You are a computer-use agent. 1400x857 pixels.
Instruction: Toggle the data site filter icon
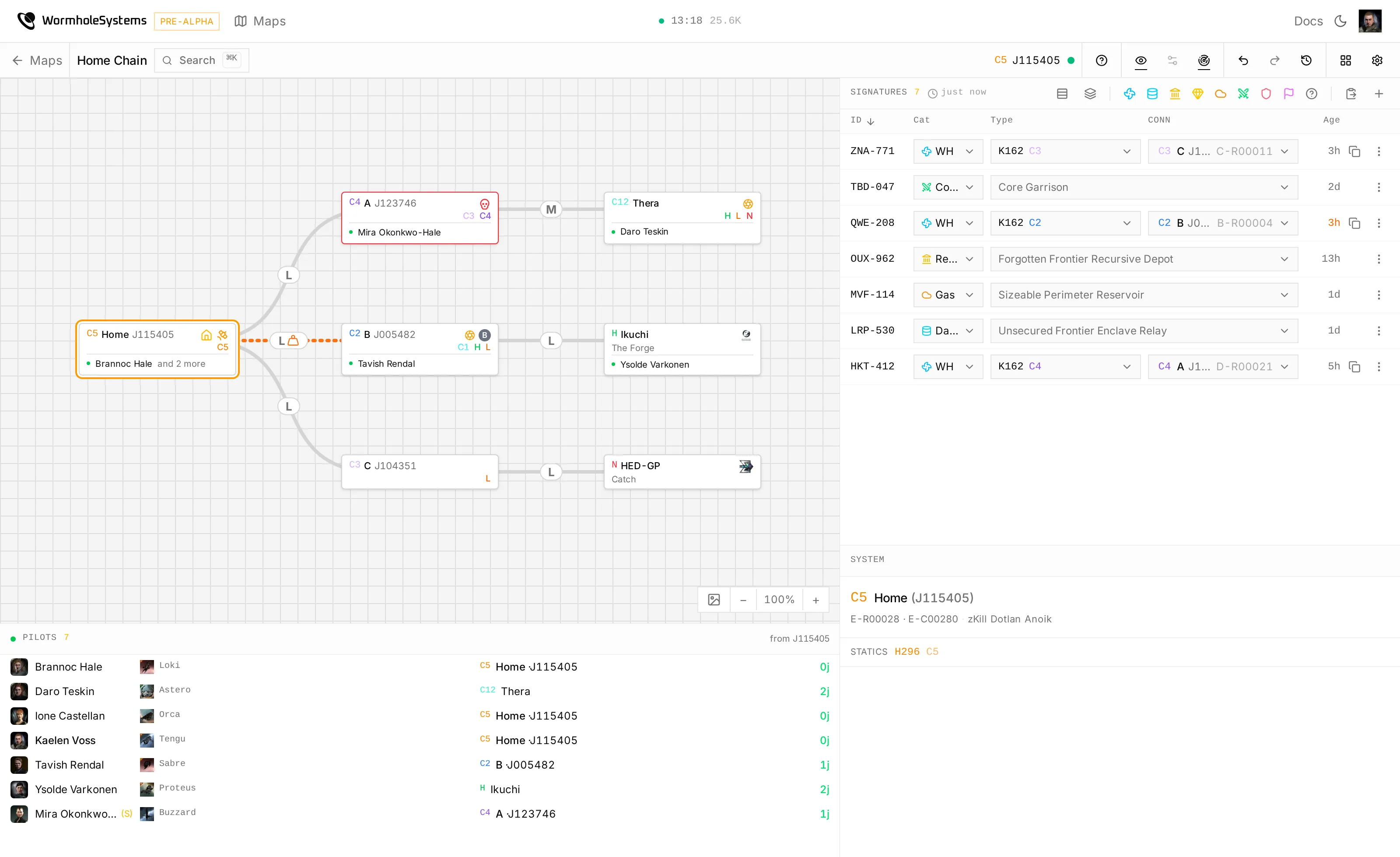pyautogui.click(x=1151, y=94)
